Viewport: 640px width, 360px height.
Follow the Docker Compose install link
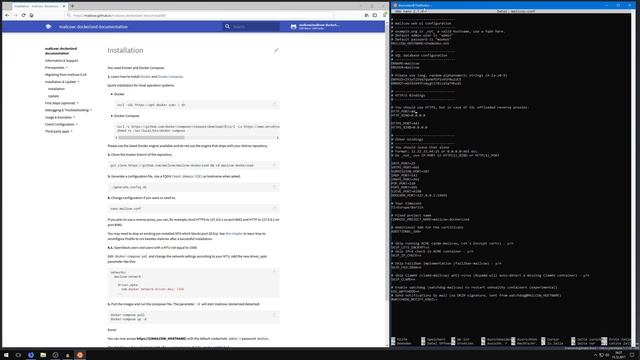pyautogui.click(x=170, y=77)
